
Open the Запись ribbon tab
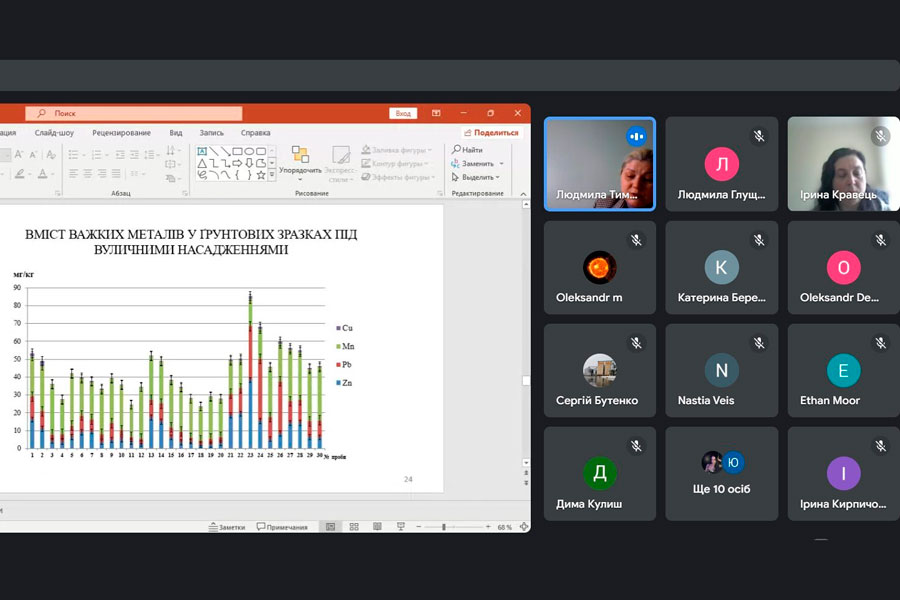tap(212, 133)
